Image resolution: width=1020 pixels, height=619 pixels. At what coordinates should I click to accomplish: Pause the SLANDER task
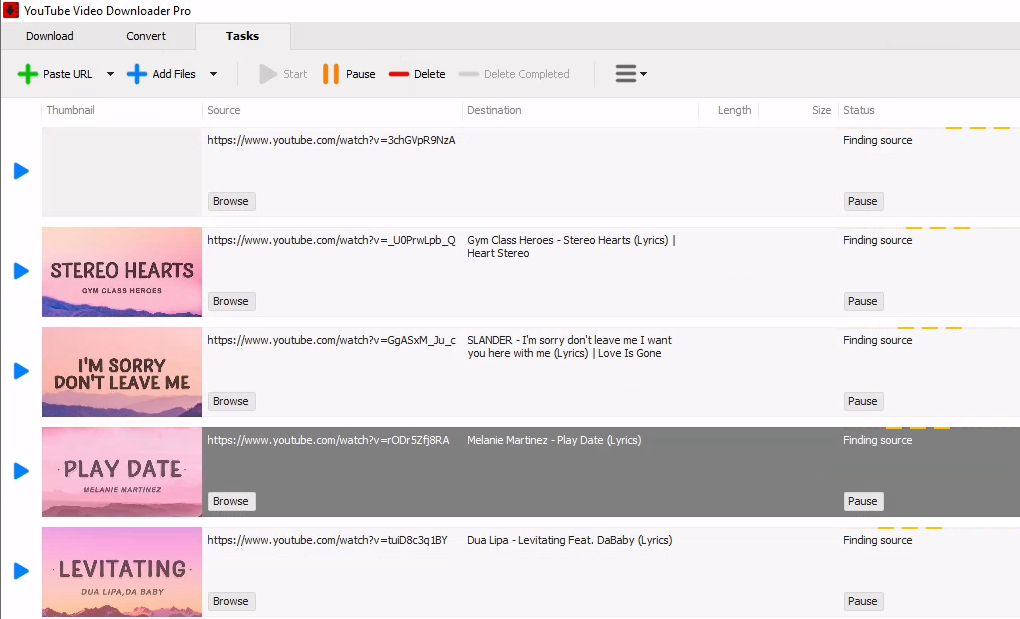(x=863, y=402)
